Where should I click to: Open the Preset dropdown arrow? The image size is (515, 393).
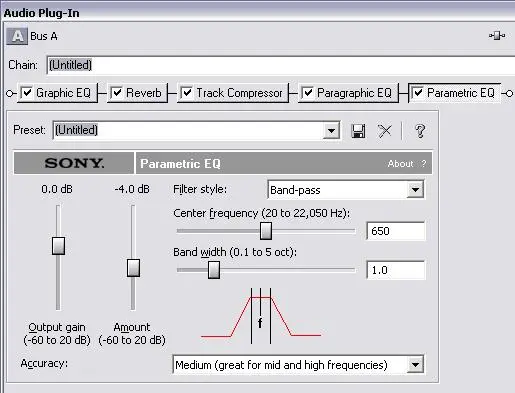pyautogui.click(x=331, y=130)
